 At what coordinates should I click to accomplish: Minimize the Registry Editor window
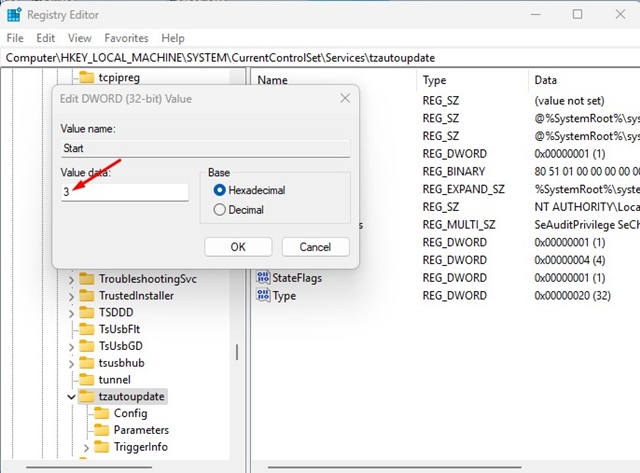[536, 14]
